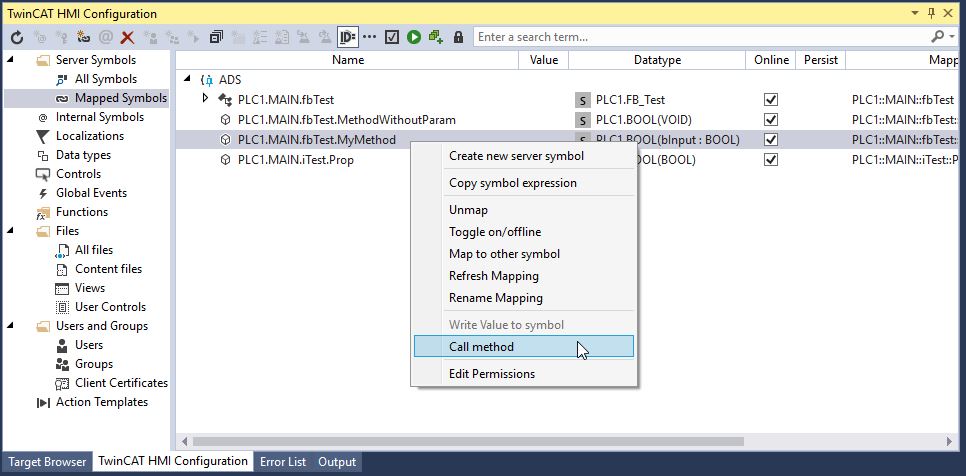Click the padlock toolbar icon

pos(458,38)
